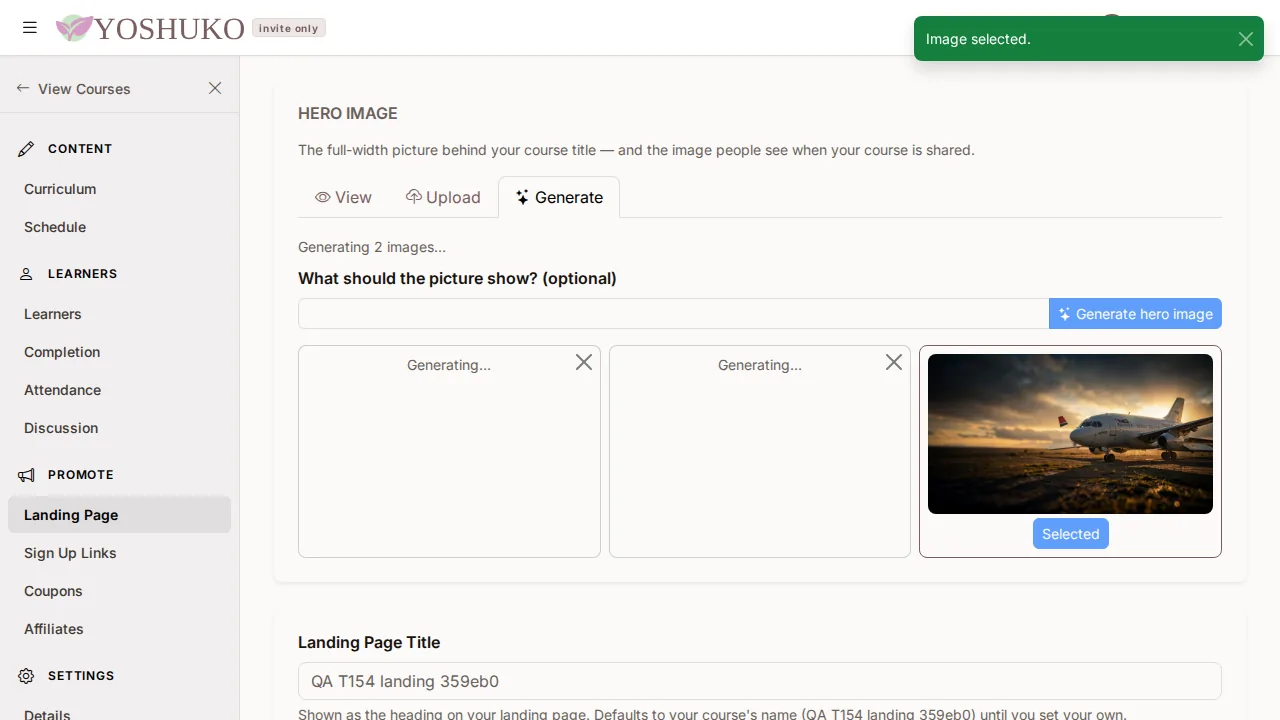Go to the Learners sidebar page
The image size is (1280, 720).
tap(53, 314)
